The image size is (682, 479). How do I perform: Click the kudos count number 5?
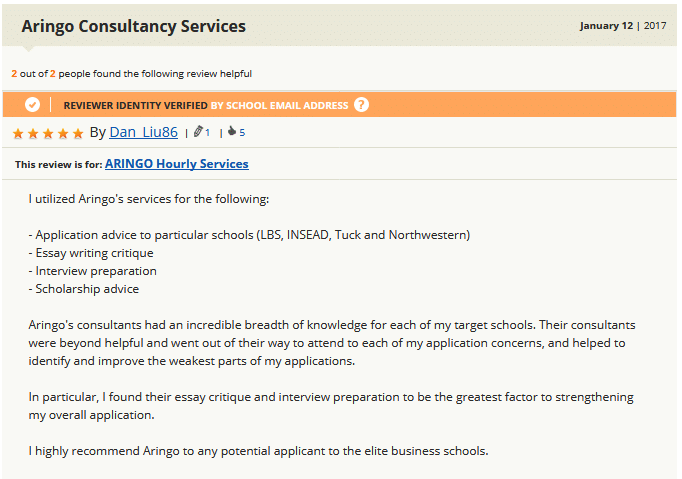(242, 133)
